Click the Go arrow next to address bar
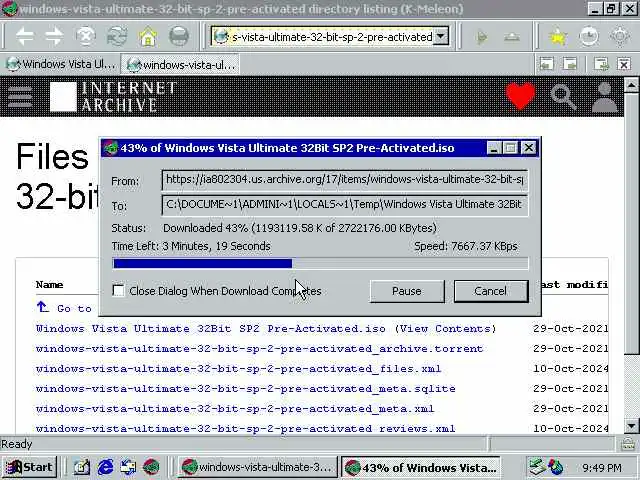 pyautogui.click(x=482, y=38)
